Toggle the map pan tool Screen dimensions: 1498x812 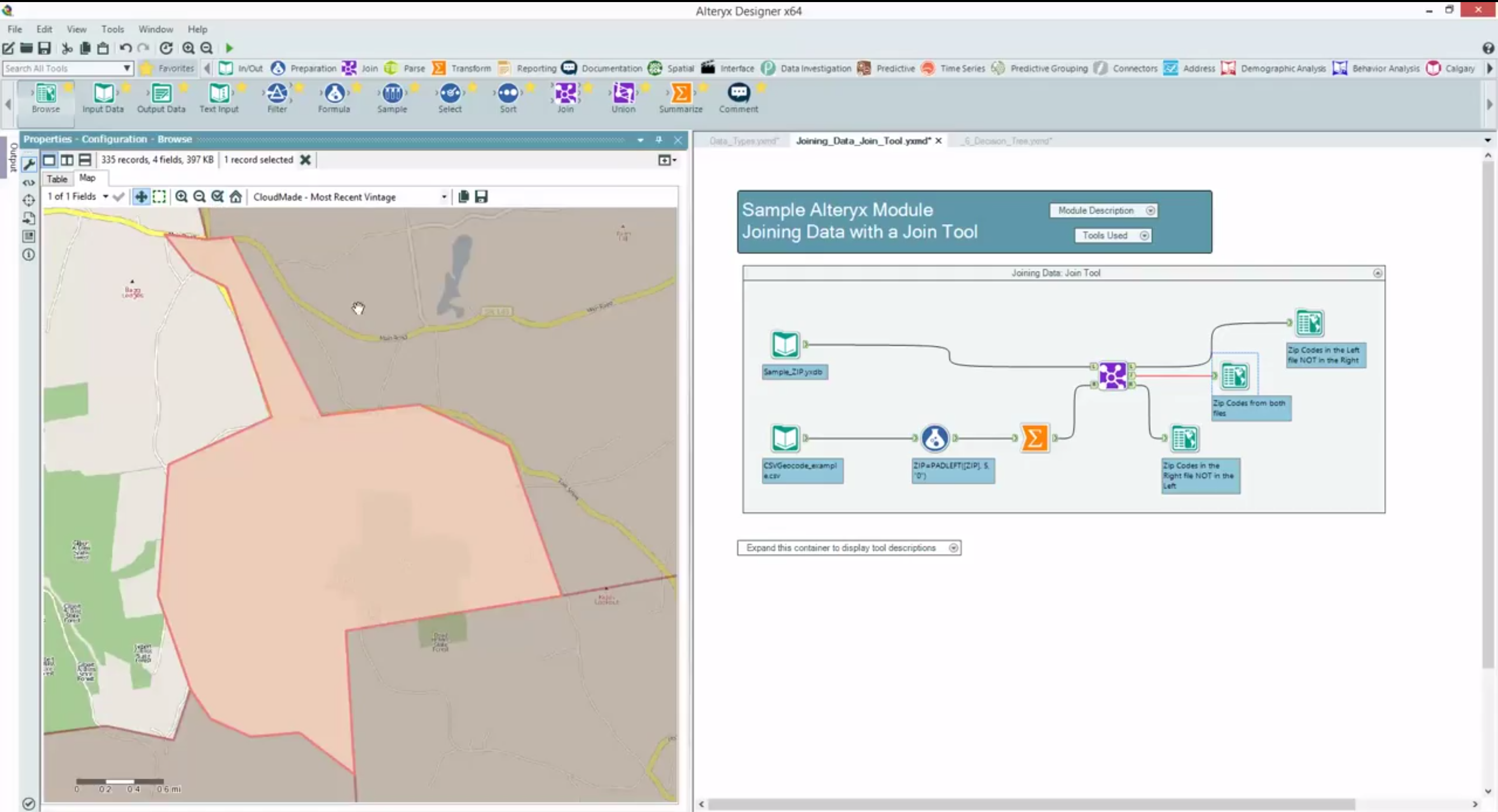pyautogui.click(x=141, y=197)
